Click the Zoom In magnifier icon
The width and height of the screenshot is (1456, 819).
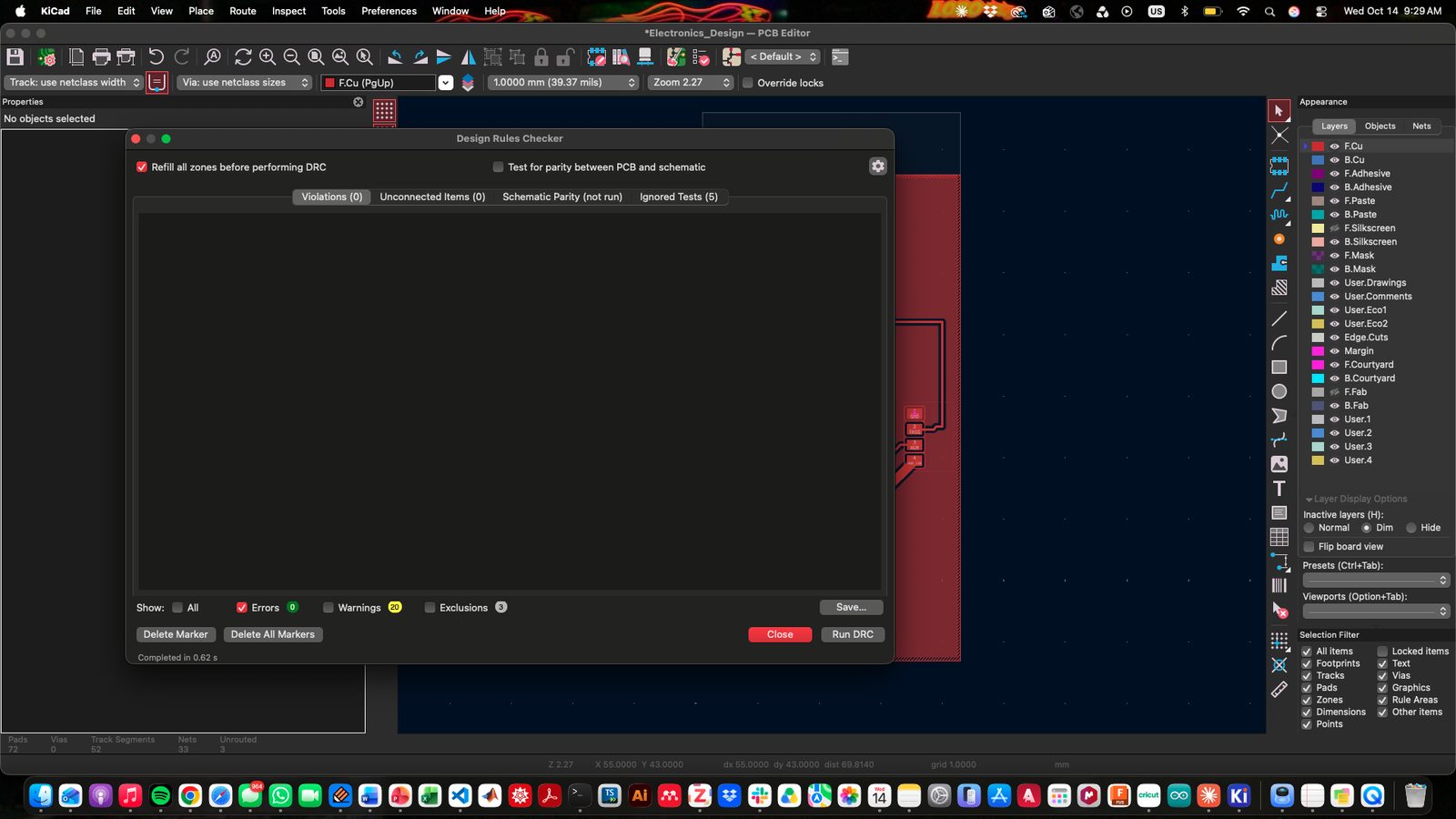[x=268, y=56]
